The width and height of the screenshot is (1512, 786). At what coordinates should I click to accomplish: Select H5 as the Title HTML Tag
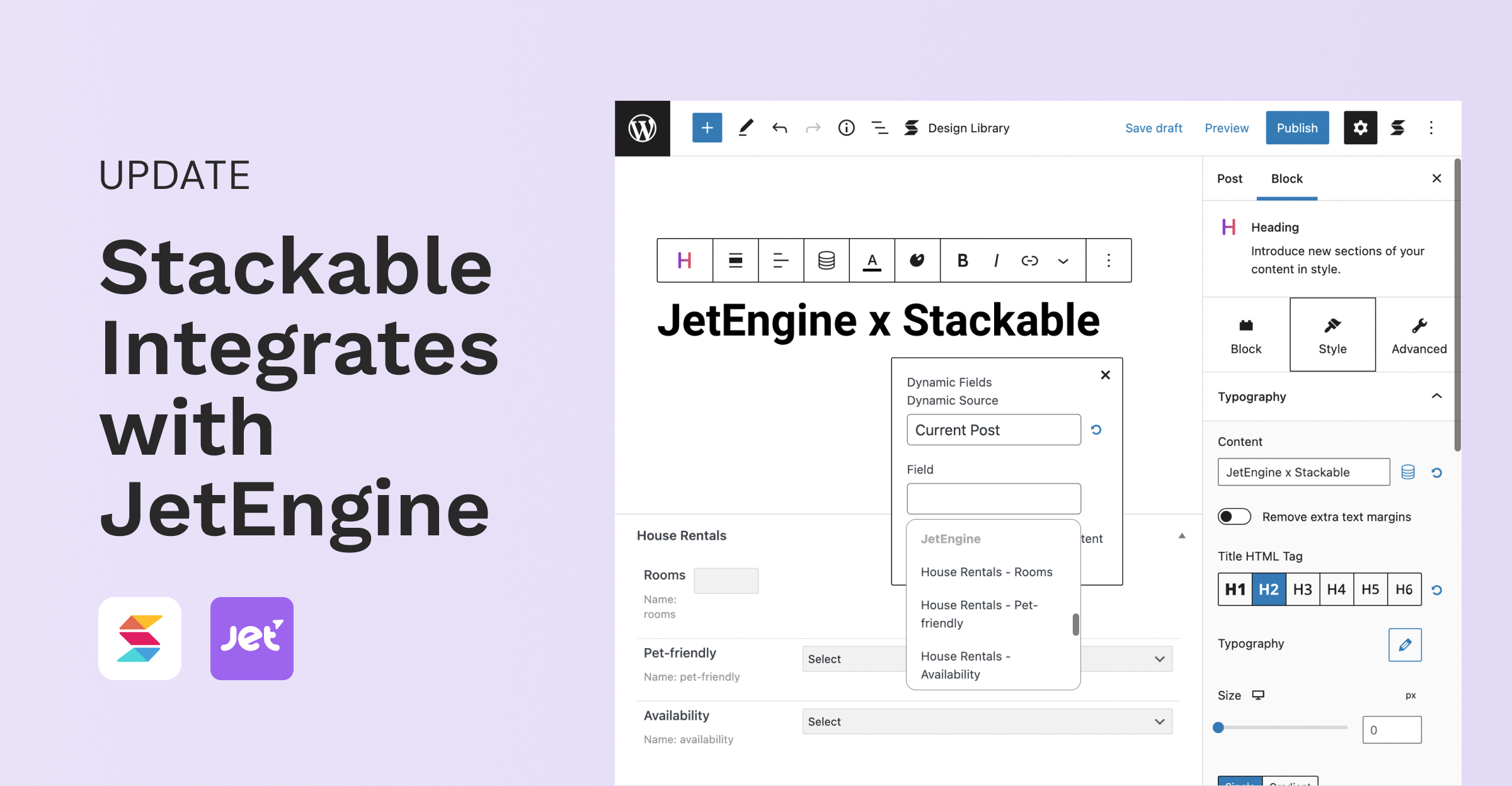[x=1371, y=589]
